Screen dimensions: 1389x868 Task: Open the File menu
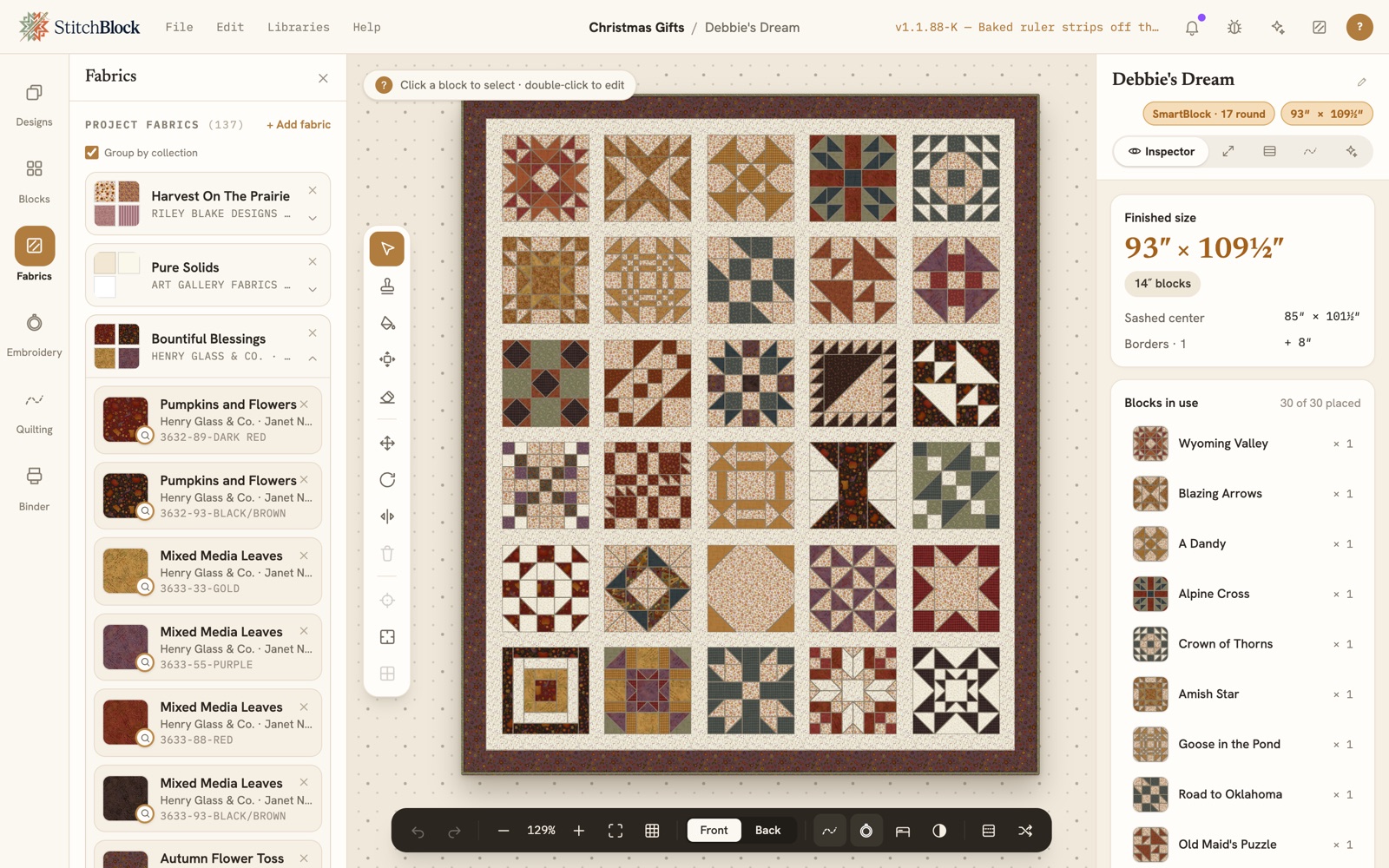point(179,27)
